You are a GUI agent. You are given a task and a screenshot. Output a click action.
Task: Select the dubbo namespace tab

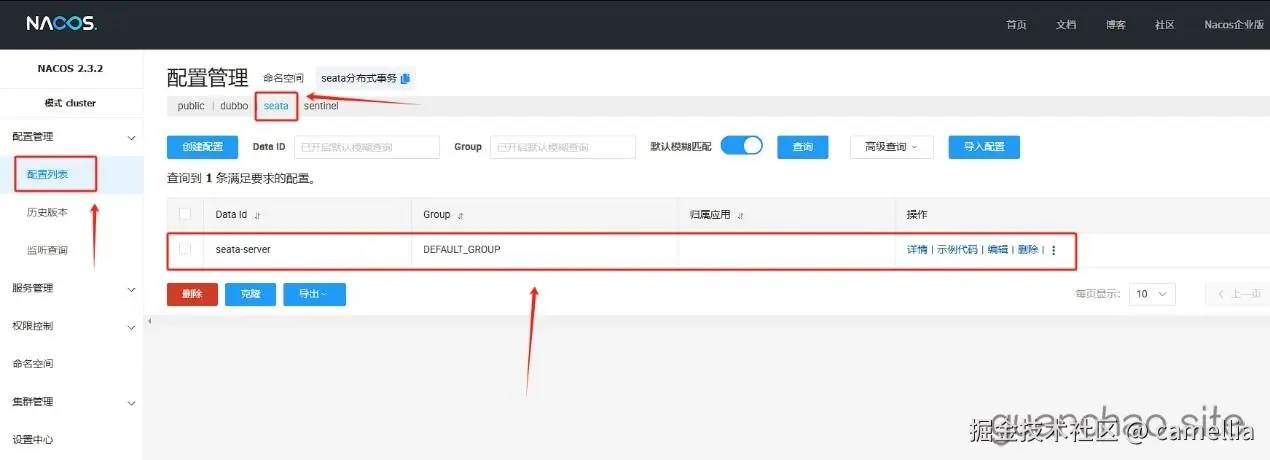[x=234, y=106]
